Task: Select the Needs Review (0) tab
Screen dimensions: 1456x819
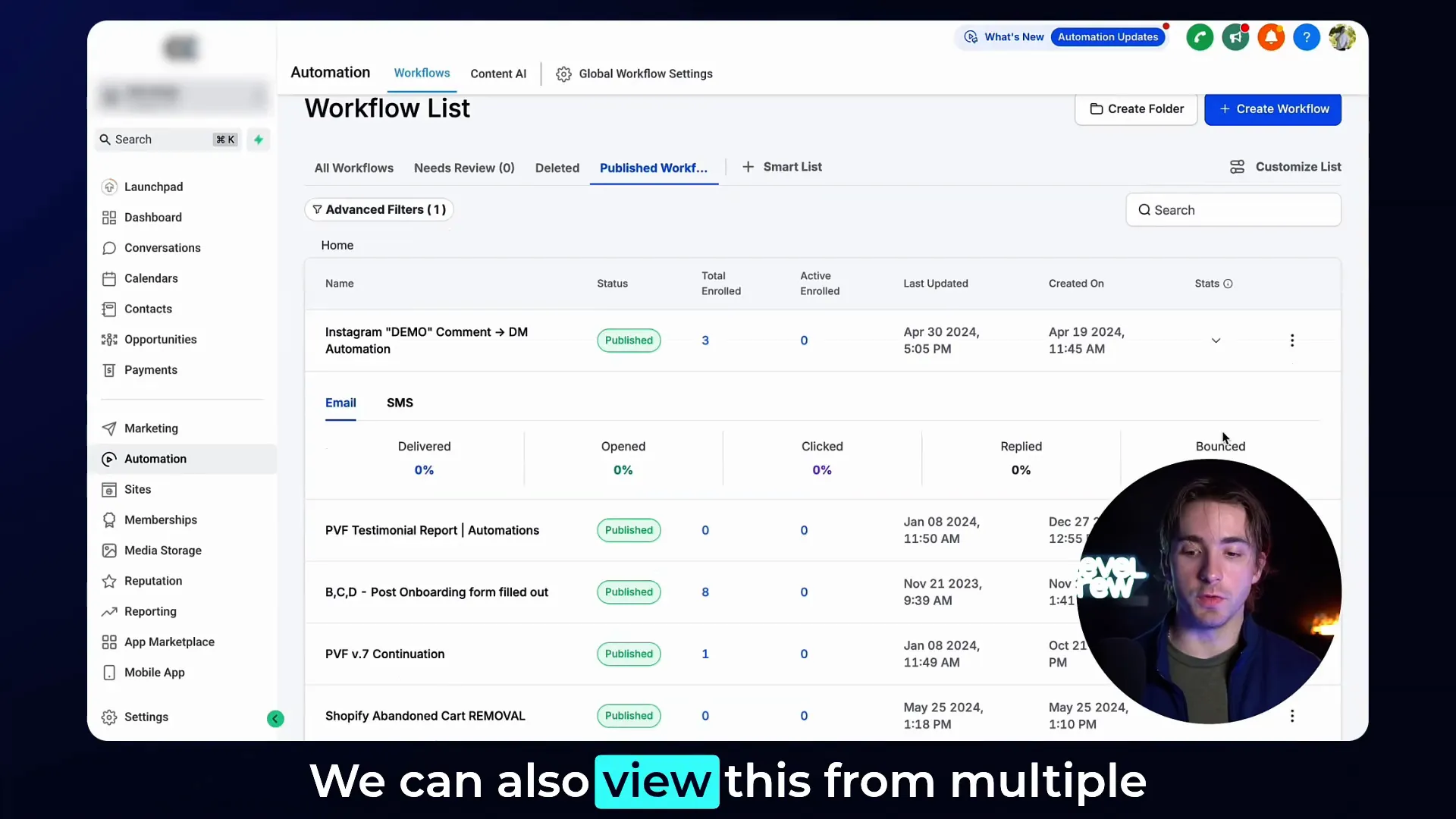Action: 464,168
